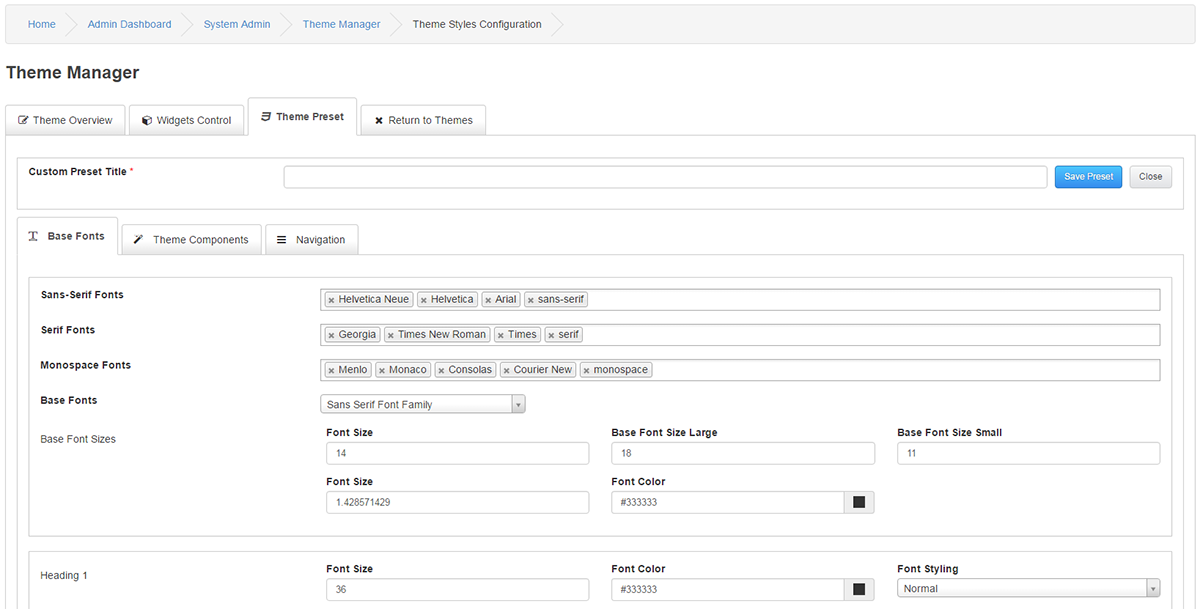
Task: Open base Font Color swatch picker
Action: (859, 502)
